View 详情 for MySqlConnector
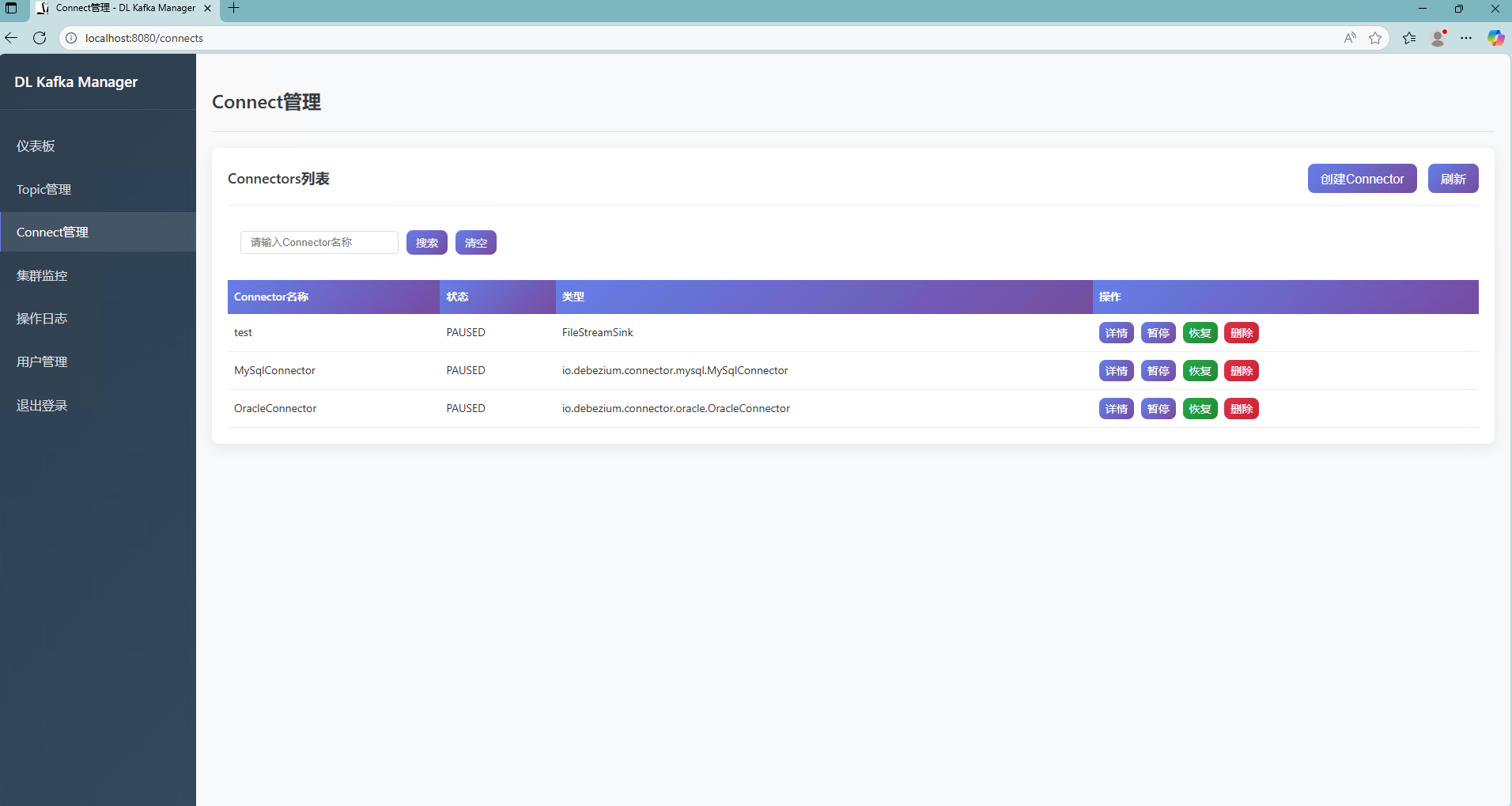 point(1117,371)
